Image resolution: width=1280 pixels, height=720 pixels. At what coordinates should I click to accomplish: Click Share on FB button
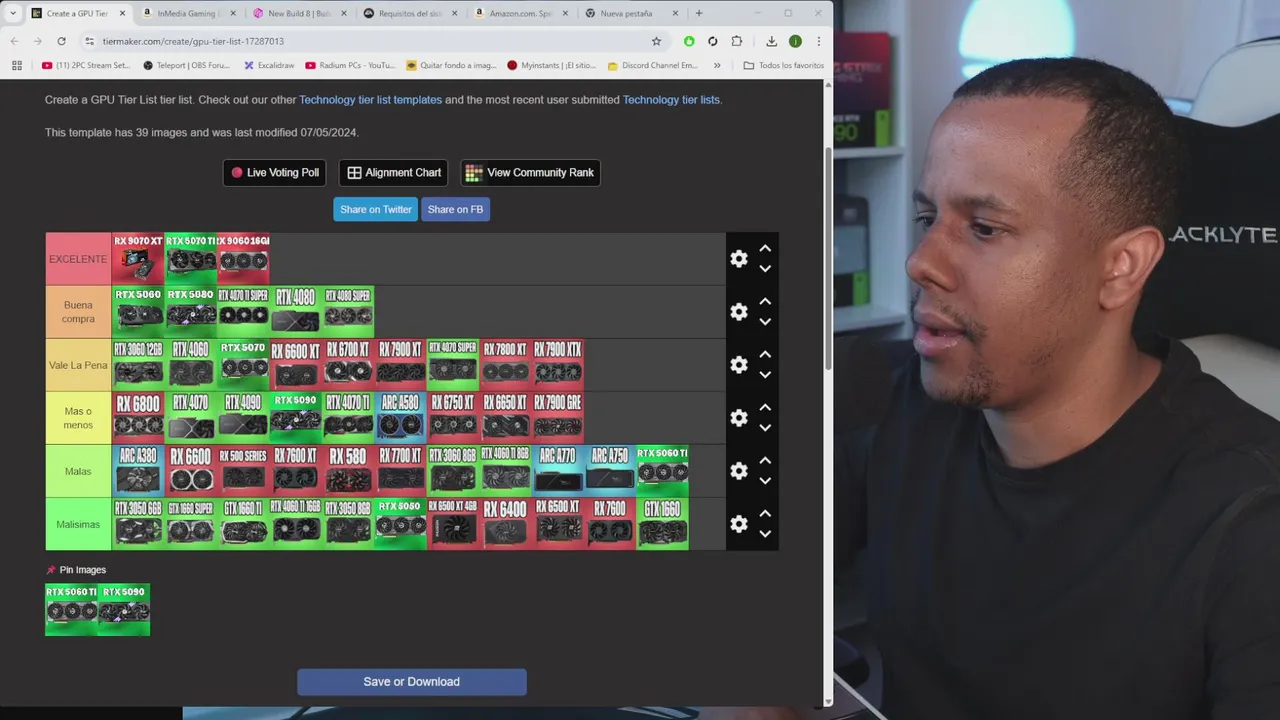tap(455, 209)
